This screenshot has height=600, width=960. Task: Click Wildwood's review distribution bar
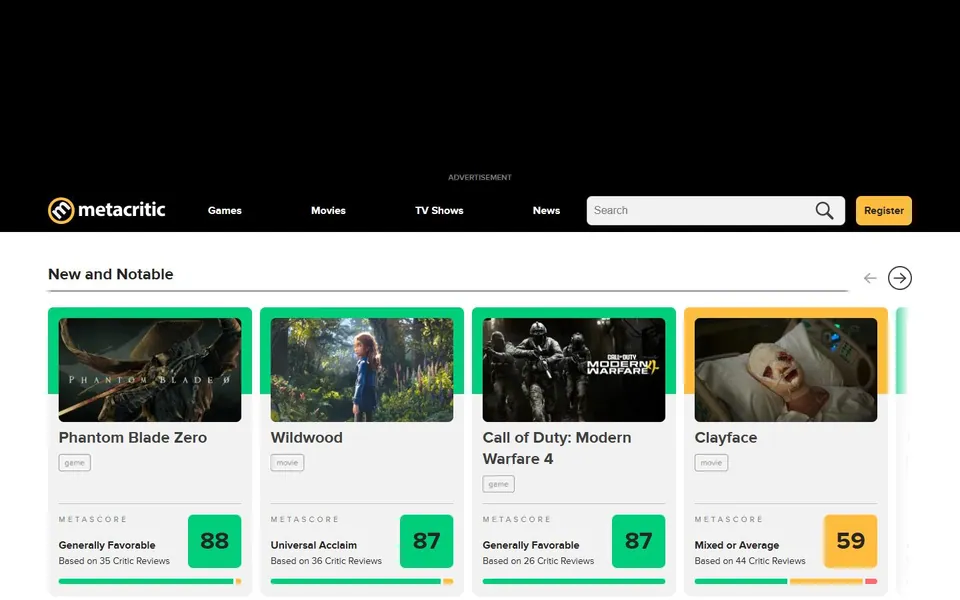pos(362,582)
